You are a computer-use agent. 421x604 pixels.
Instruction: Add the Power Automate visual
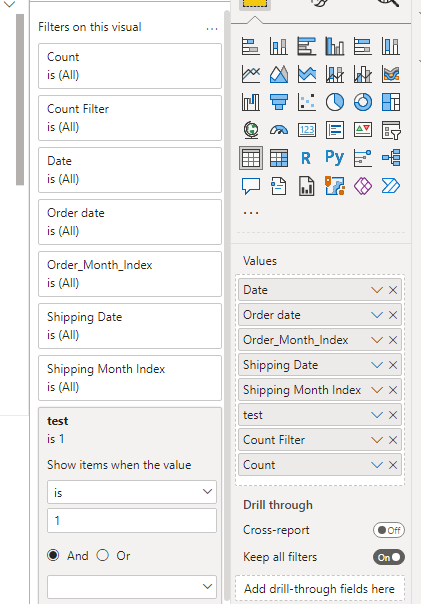pos(391,186)
